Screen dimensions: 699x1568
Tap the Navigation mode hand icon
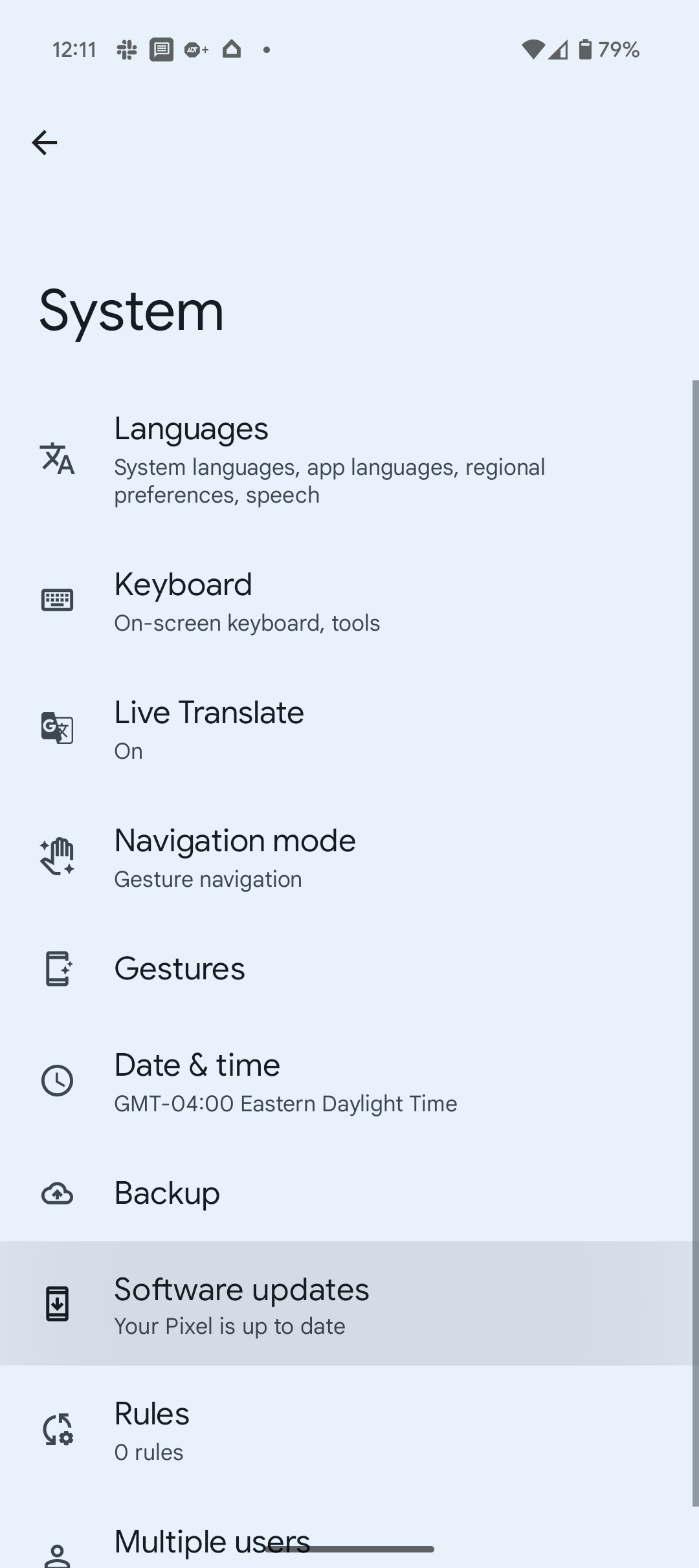click(x=57, y=856)
